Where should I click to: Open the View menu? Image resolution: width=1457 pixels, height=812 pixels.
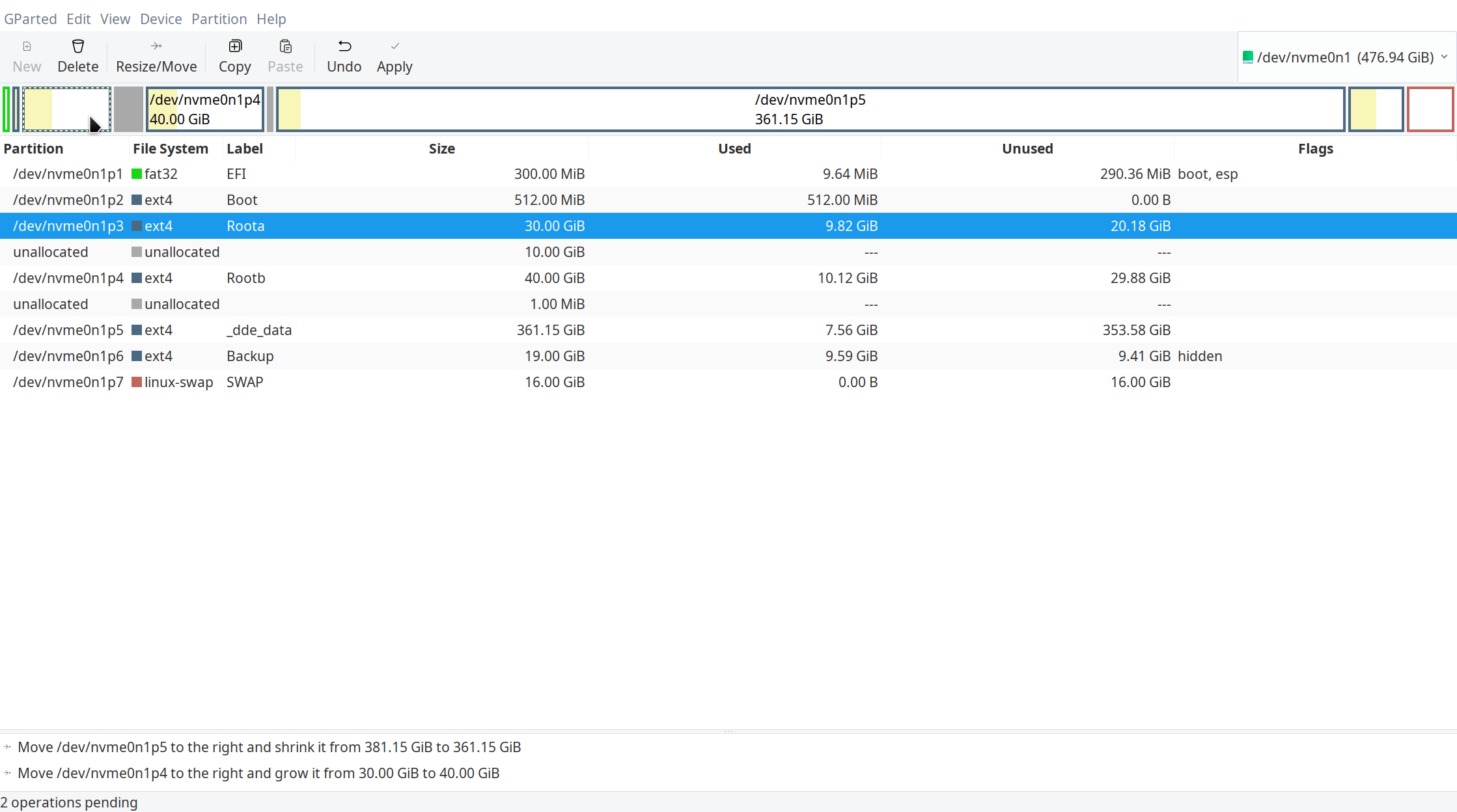click(x=115, y=19)
